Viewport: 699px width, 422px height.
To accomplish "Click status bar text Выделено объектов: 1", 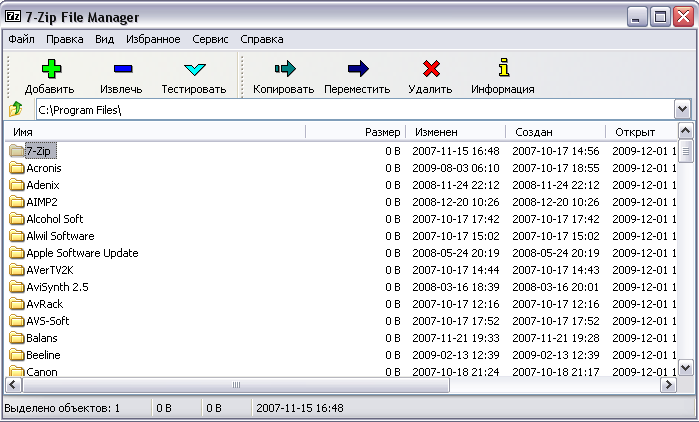I will point(62,408).
